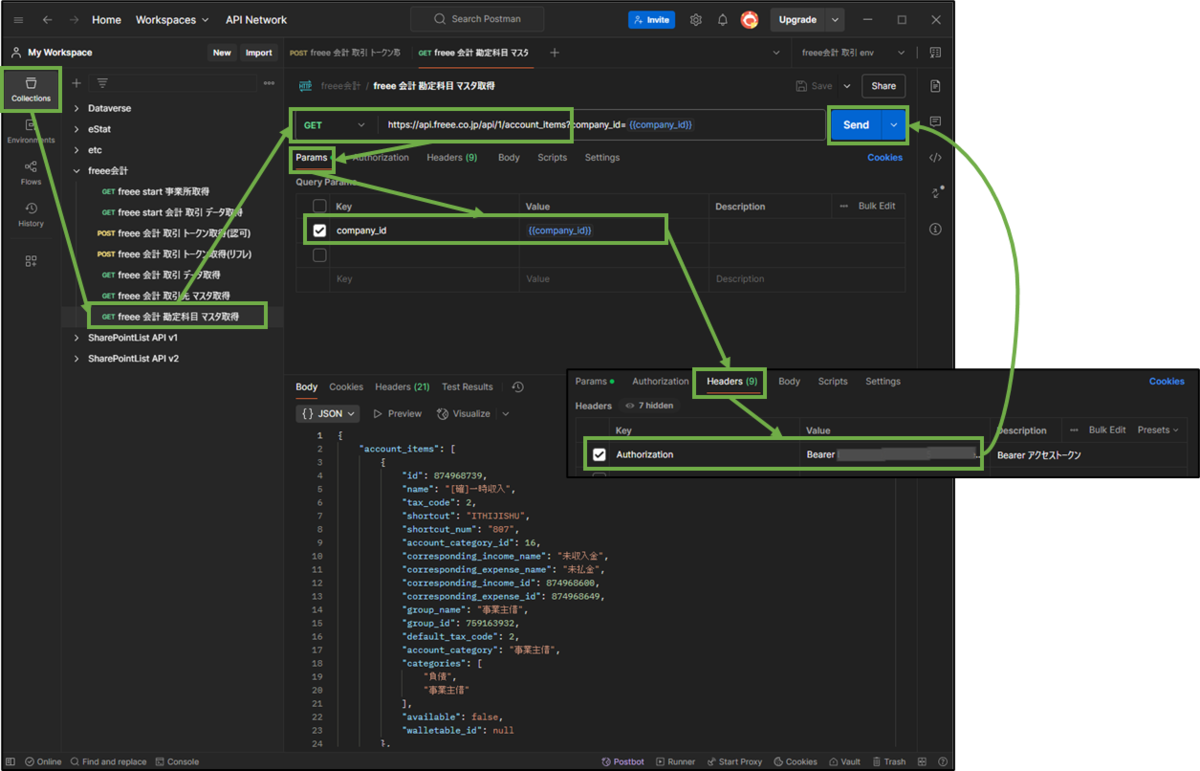Expand the eStat collection
Viewport: 1200px width, 771px height.
pos(77,129)
